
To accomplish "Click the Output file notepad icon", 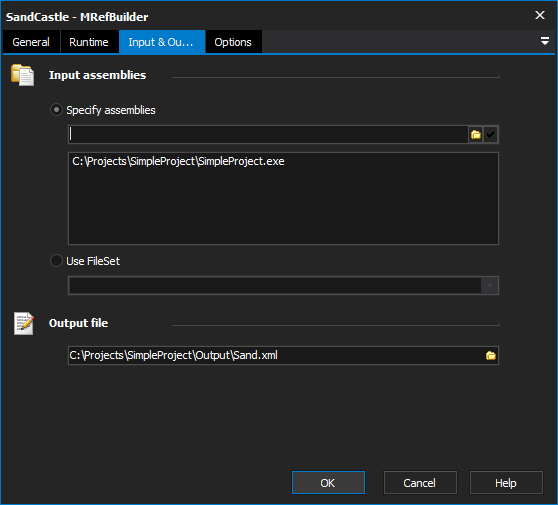I will pos(24,323).
